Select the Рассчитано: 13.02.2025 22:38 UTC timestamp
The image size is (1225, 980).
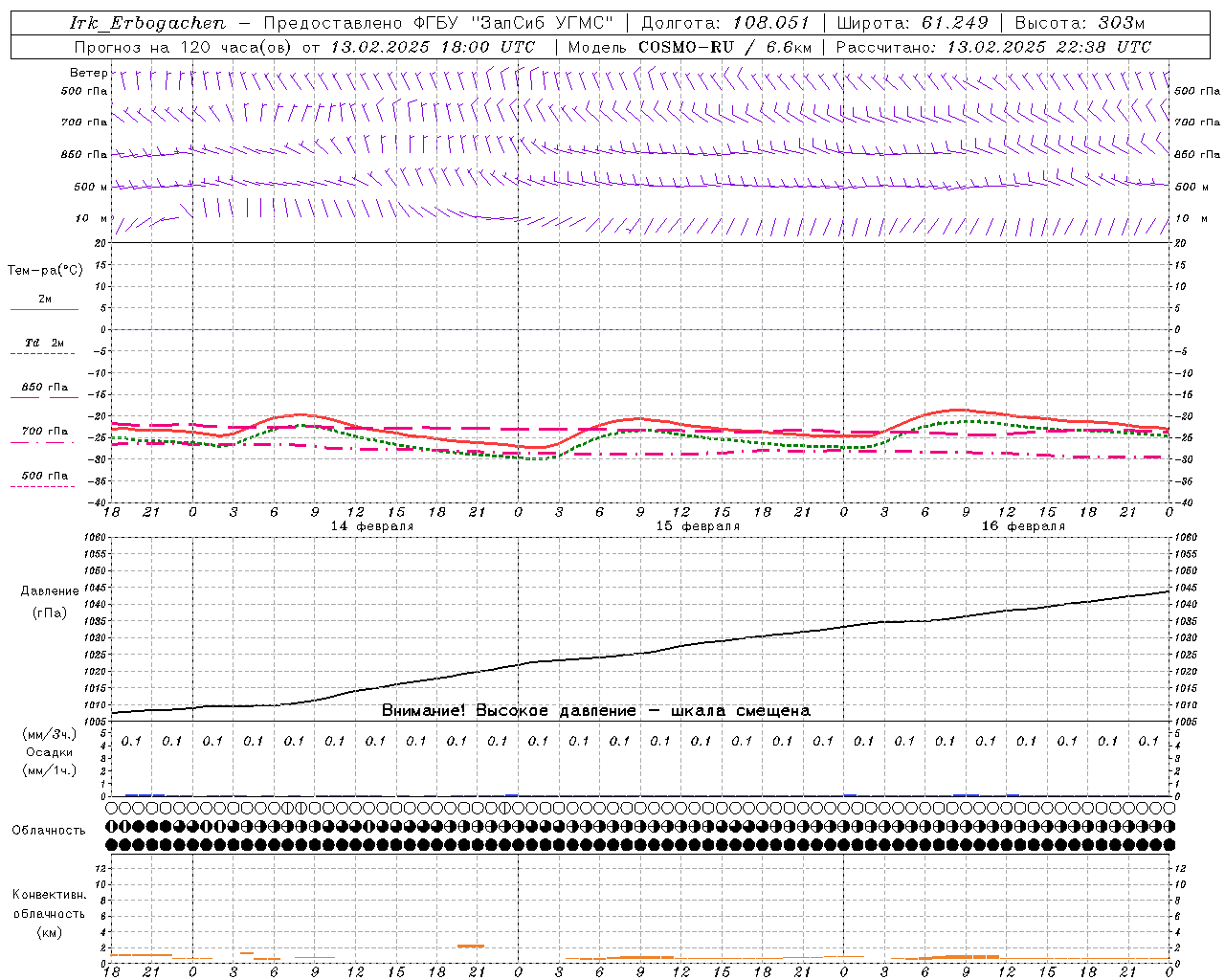coord(993,47)
